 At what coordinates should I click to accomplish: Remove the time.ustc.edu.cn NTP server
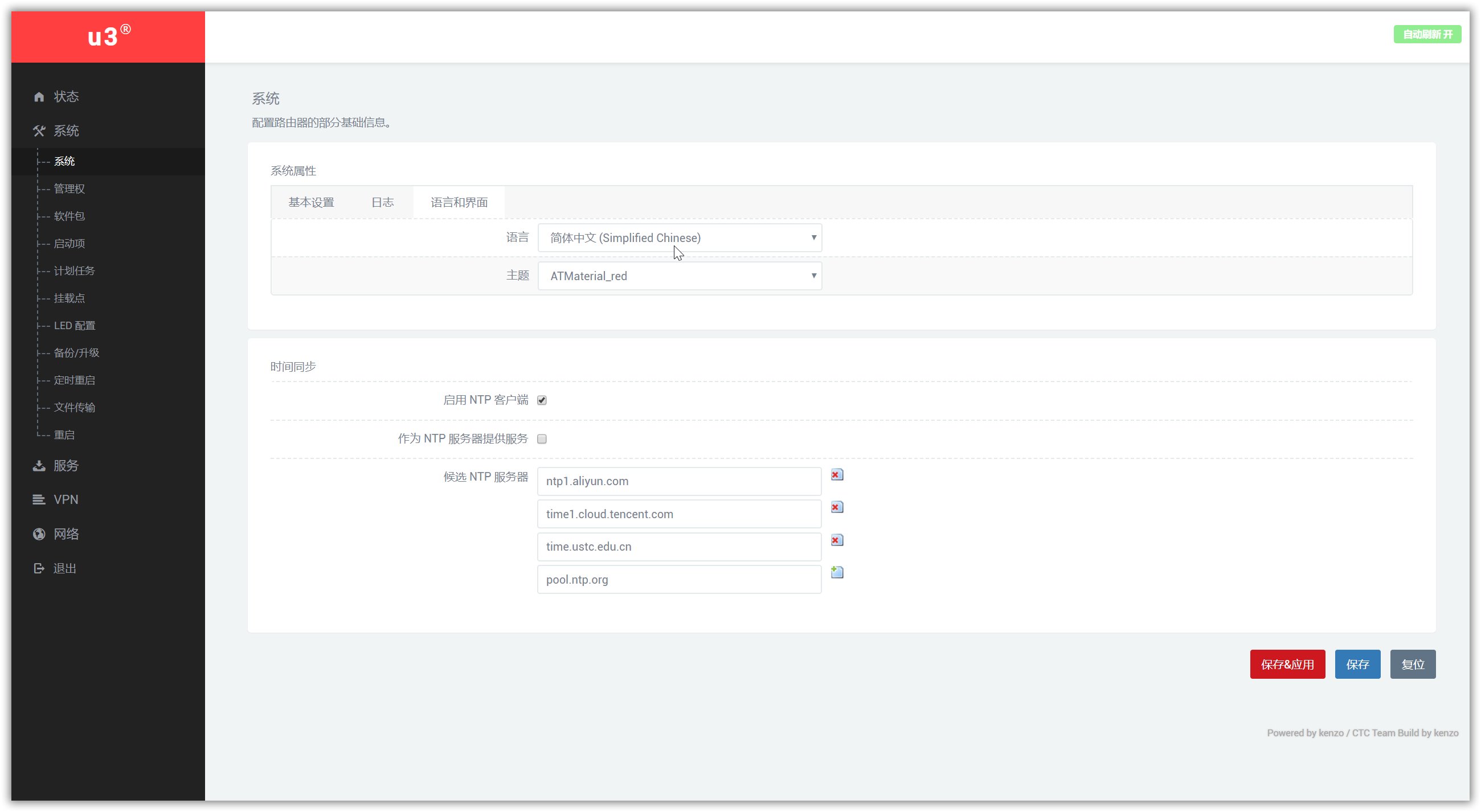click(837, 541)
